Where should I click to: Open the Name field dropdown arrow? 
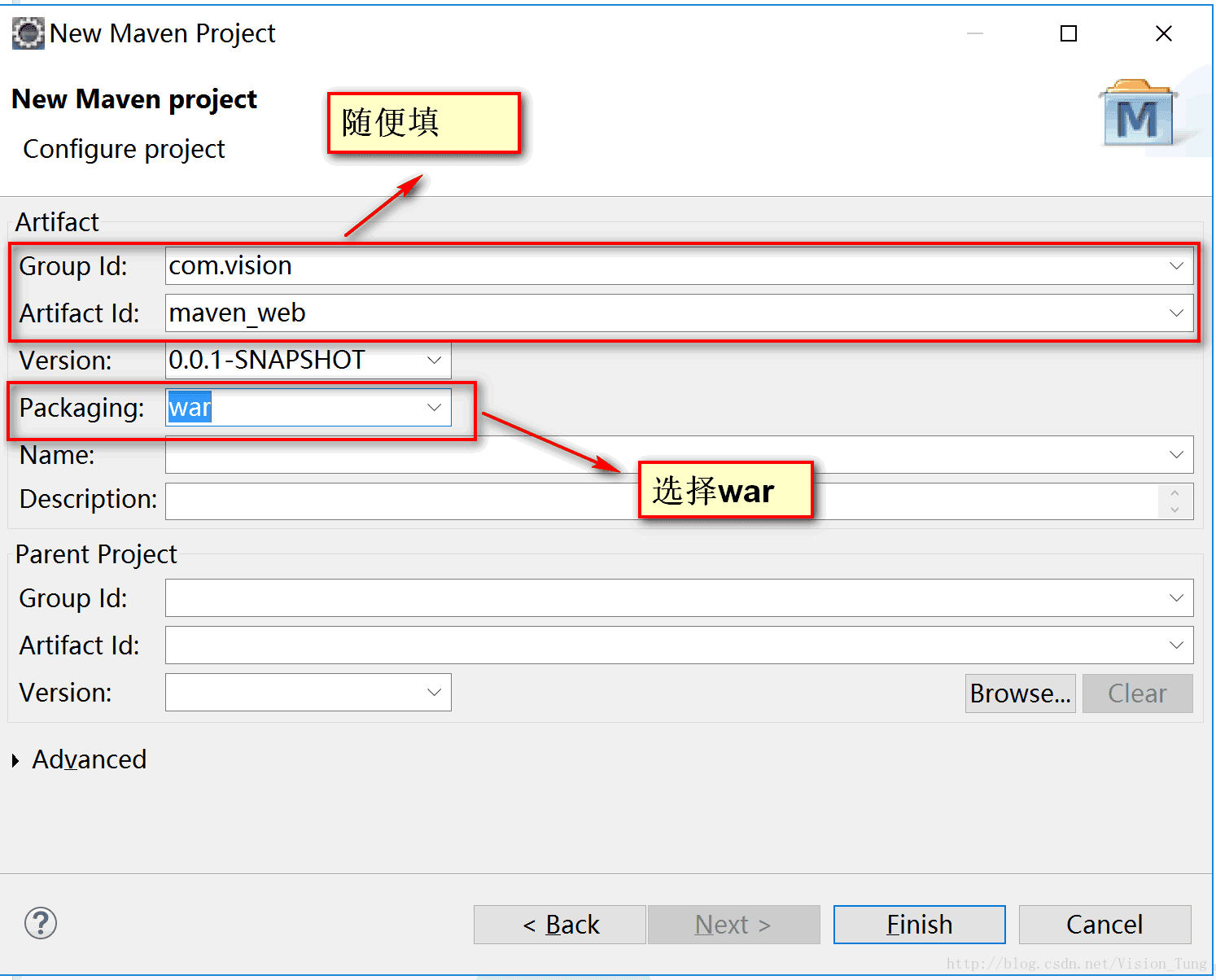pos(1176,454)
